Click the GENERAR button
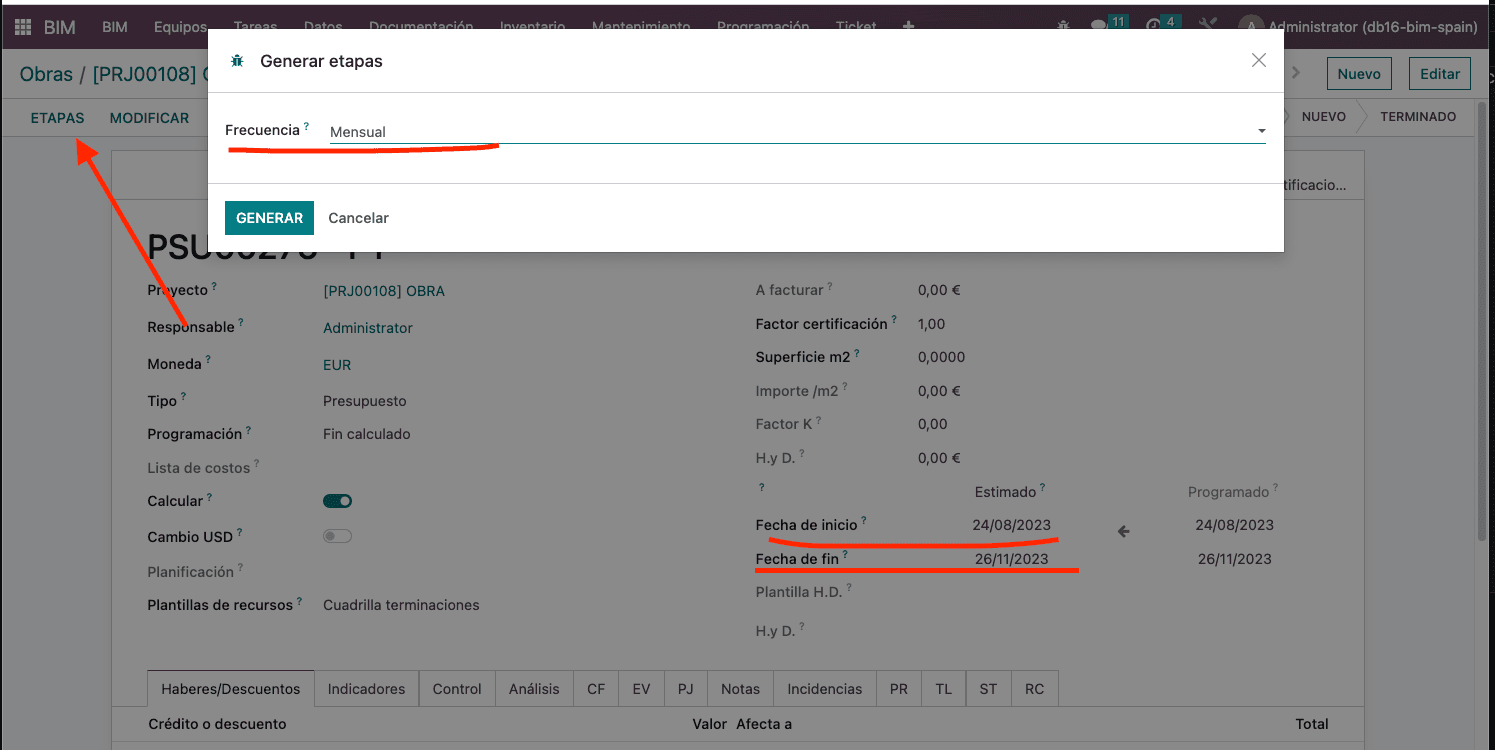 coord(269,218)
